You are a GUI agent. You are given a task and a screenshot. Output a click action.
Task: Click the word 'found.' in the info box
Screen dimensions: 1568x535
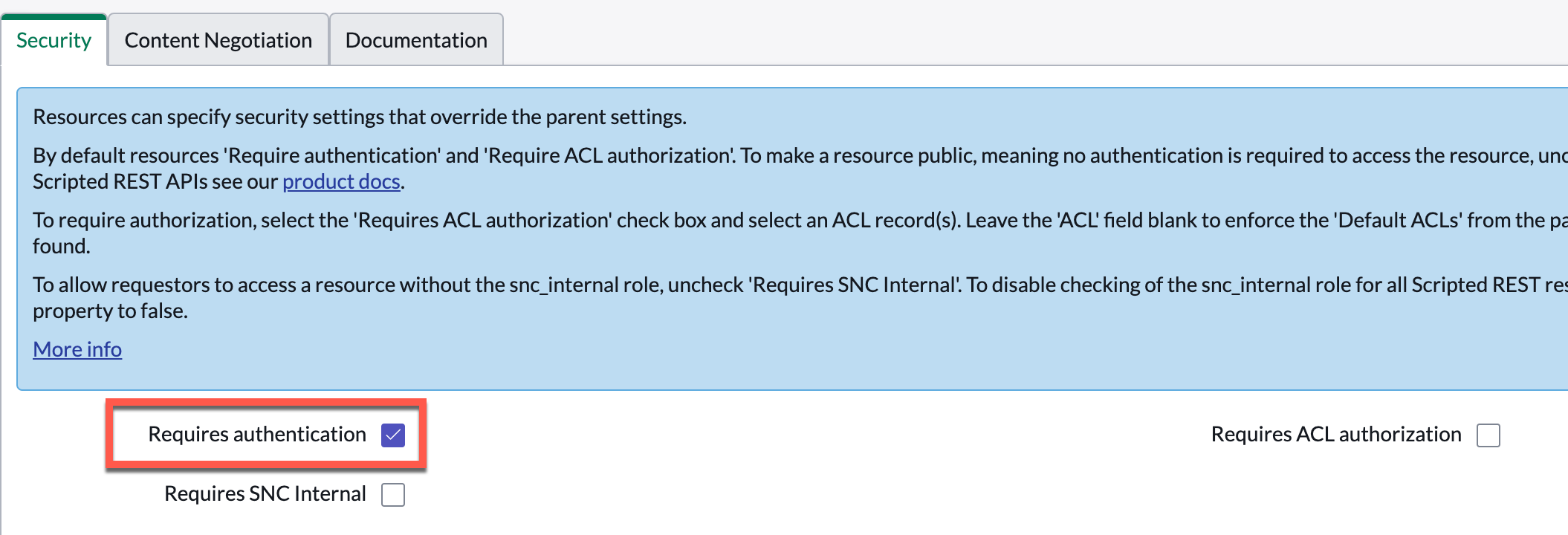pos(62,246)
